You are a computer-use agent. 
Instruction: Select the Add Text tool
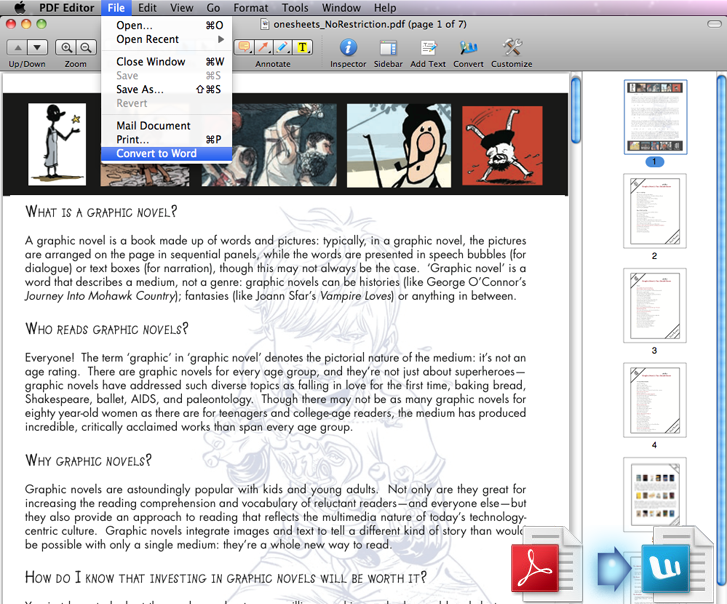[428, 47]
